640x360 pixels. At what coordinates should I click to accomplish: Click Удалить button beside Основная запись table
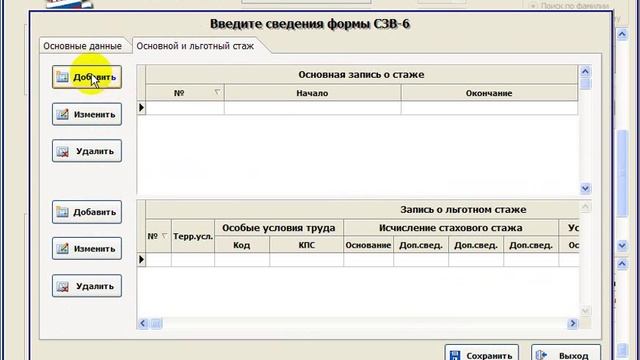tap(87, 151)
